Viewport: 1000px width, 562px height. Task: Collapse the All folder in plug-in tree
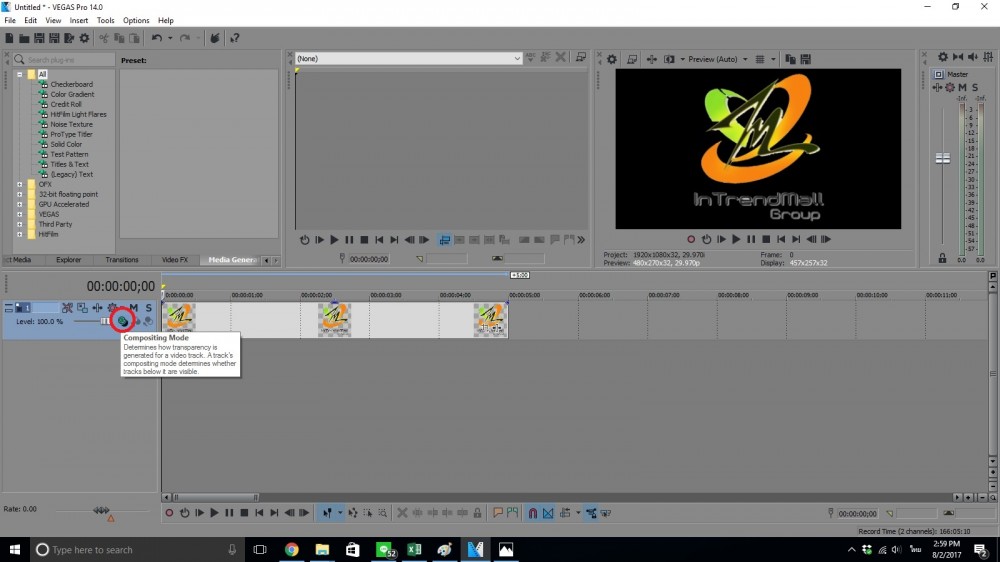pos(20,75)
